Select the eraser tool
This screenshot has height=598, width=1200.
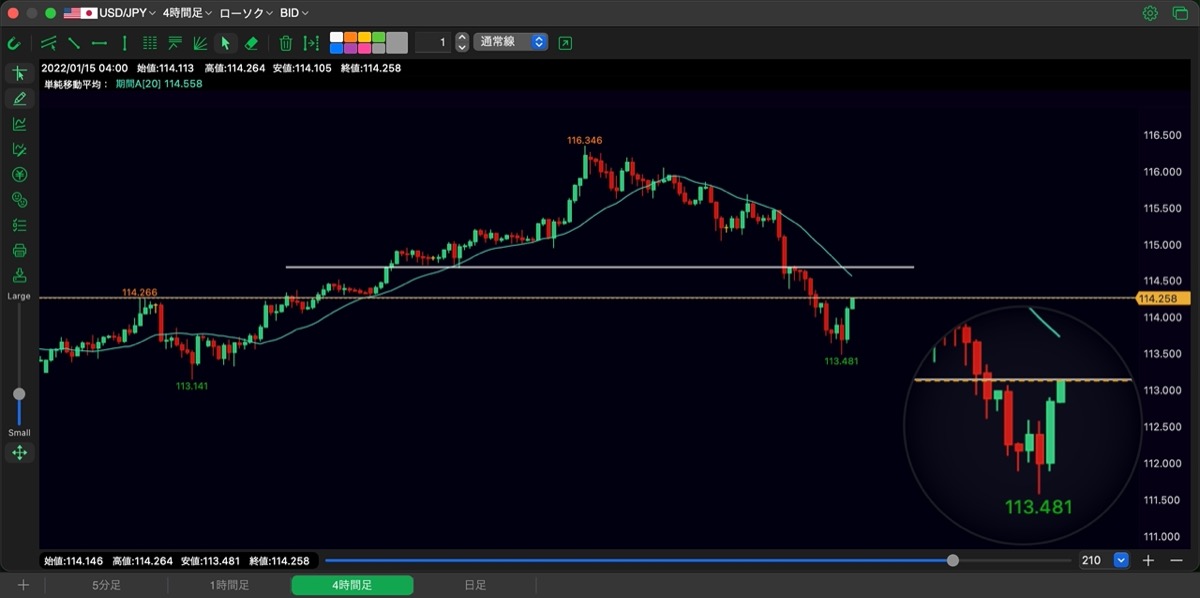click(251, 43)
